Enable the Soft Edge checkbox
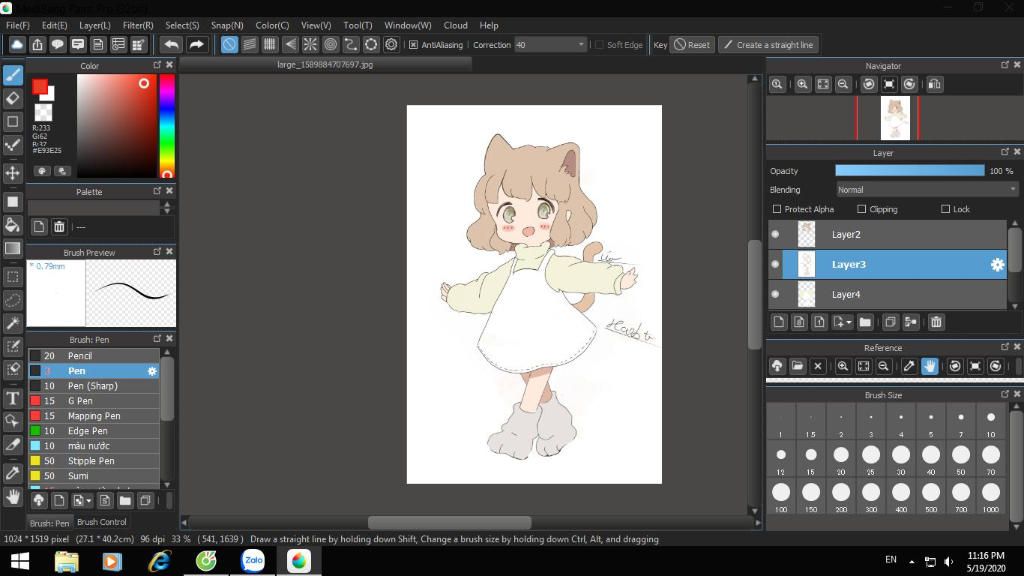The width and height of the screenshot is (1024, 576). coord(599,45)
